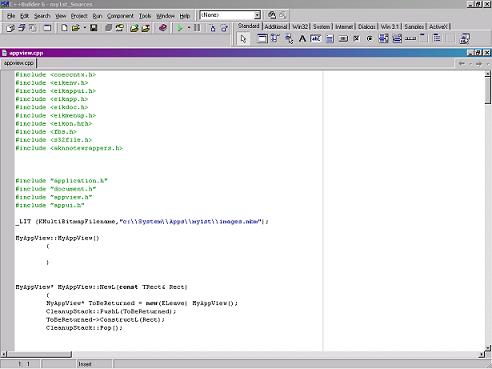Switch to the Win32 palette tab
Image resolution: width=492 pixels, height=369 pixels.
click(x=300, y=27)
